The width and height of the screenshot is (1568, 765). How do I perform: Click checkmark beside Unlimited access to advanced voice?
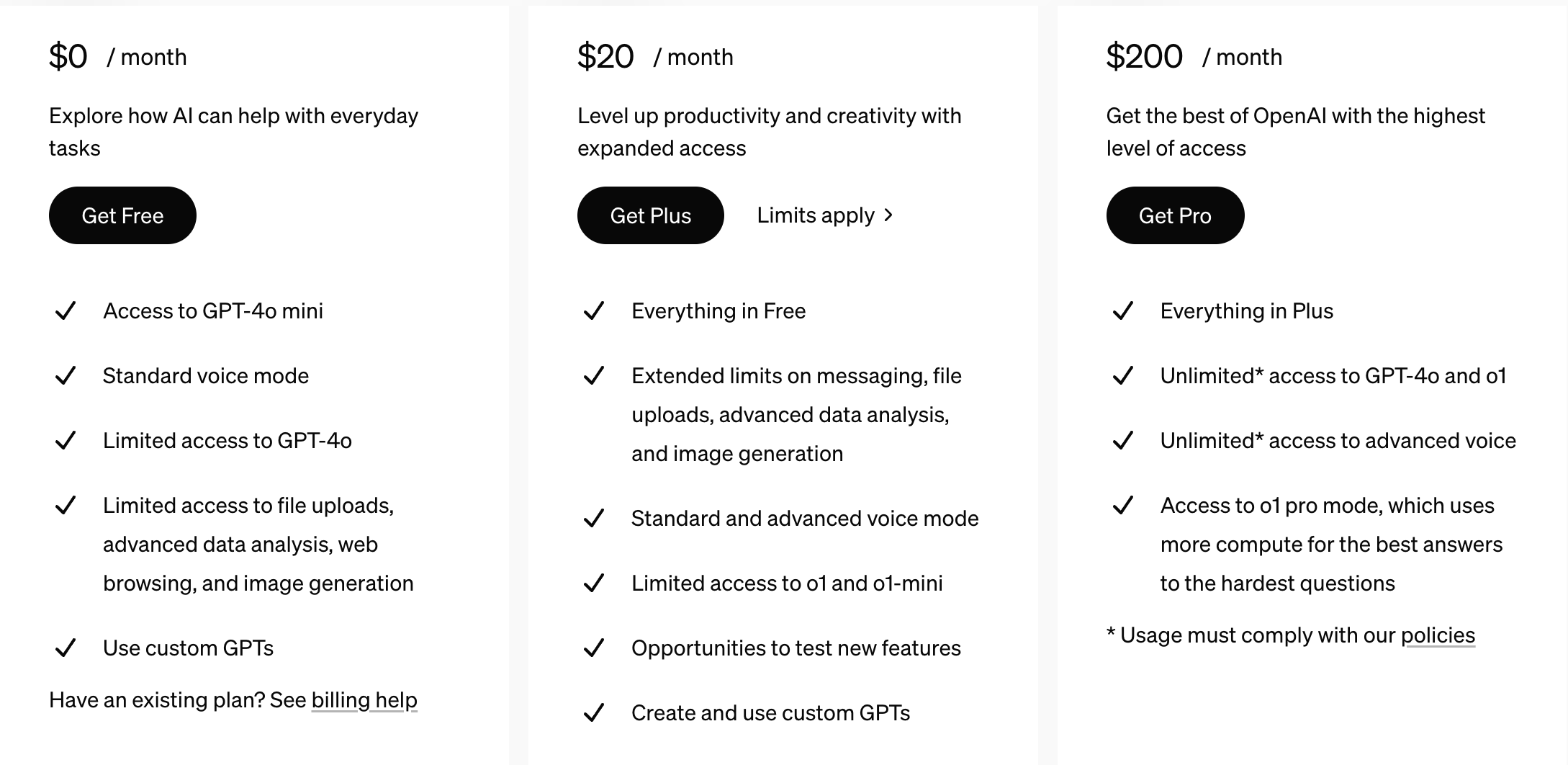(x=1123, y=441)
